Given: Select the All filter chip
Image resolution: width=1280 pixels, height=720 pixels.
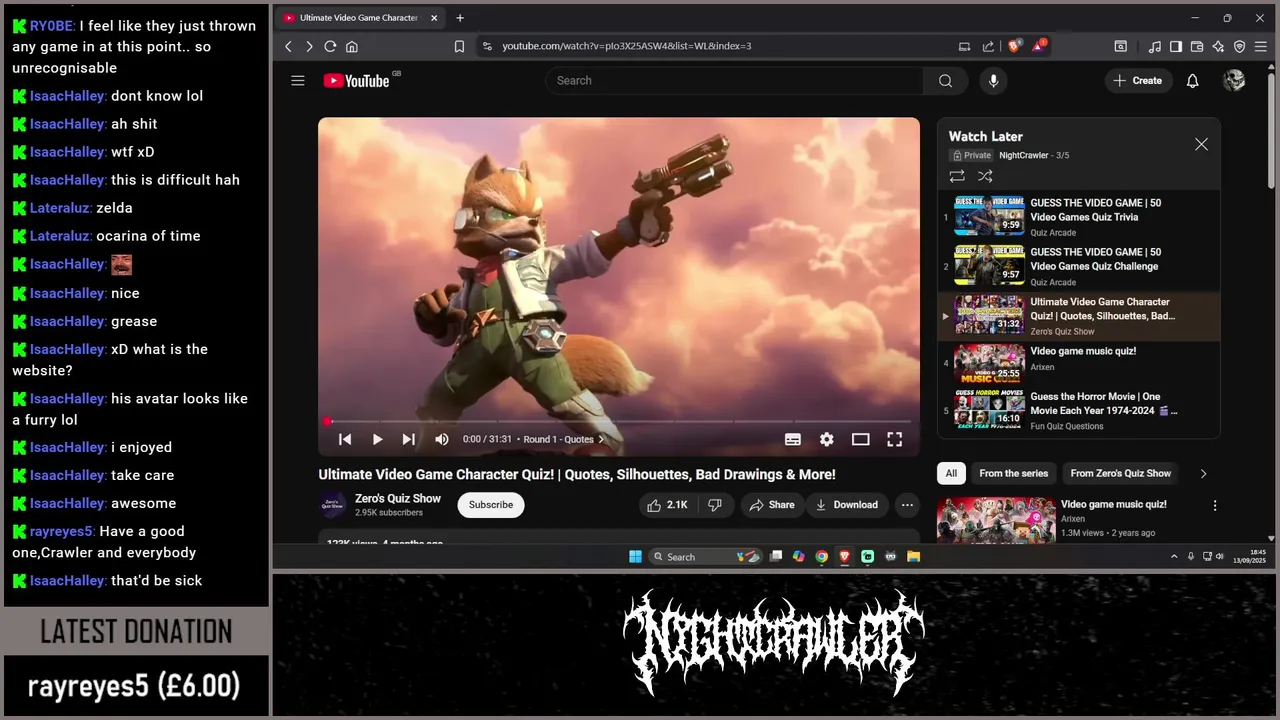Looking at the screenshot, I should 951,473.
